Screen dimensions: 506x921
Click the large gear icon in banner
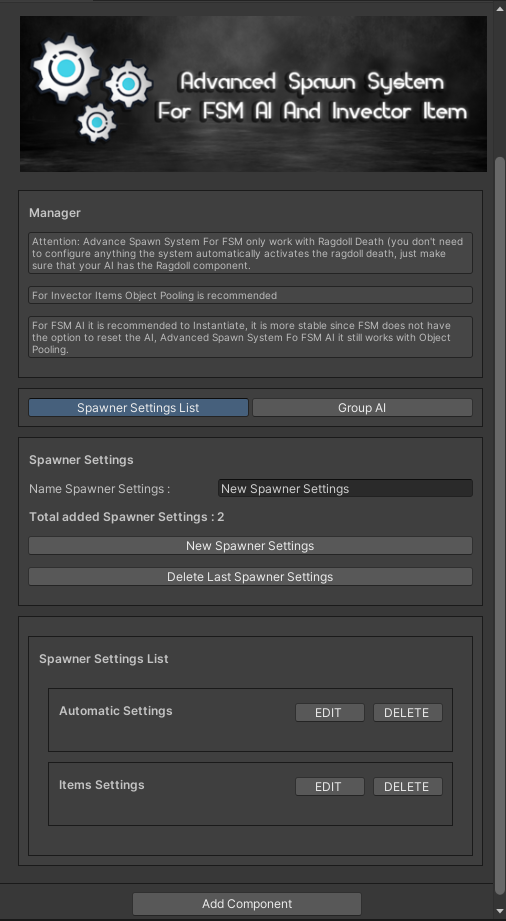tap(65, 69)
